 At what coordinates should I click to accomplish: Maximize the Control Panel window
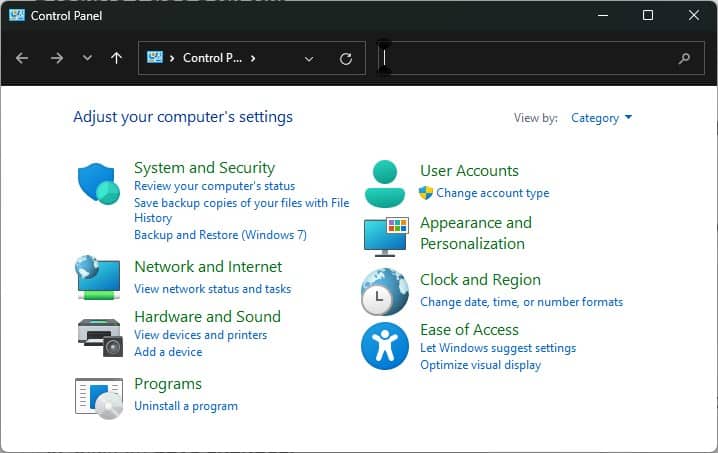[x=648, y=16]
